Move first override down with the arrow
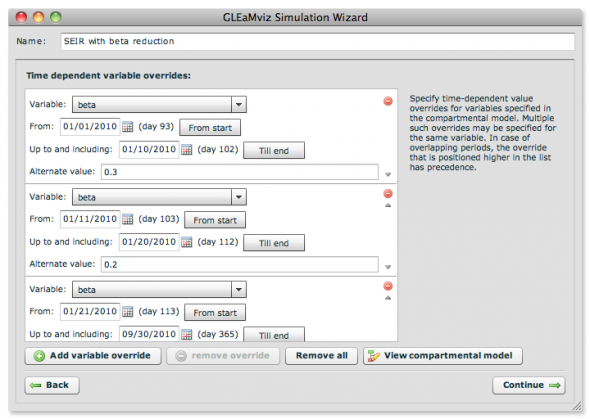This screenshot has width=590, height=419. 388,175
